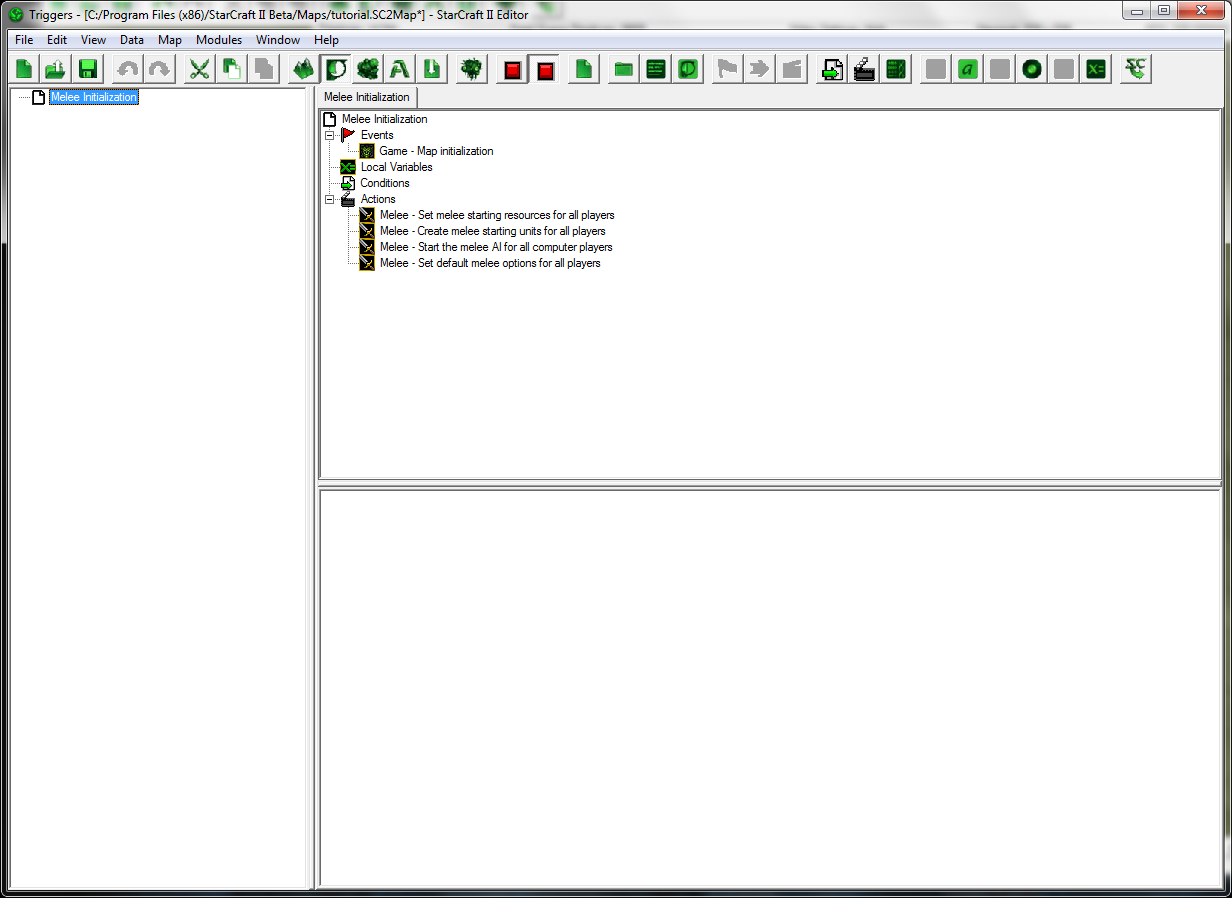Select 'Set default melee options' action

pyautogui.click(x=490, y=263)
